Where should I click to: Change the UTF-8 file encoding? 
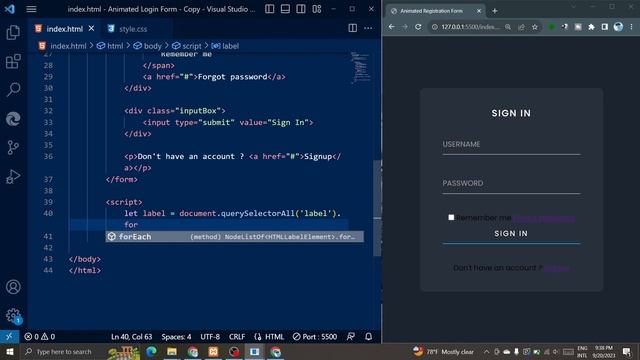(210, 337)
